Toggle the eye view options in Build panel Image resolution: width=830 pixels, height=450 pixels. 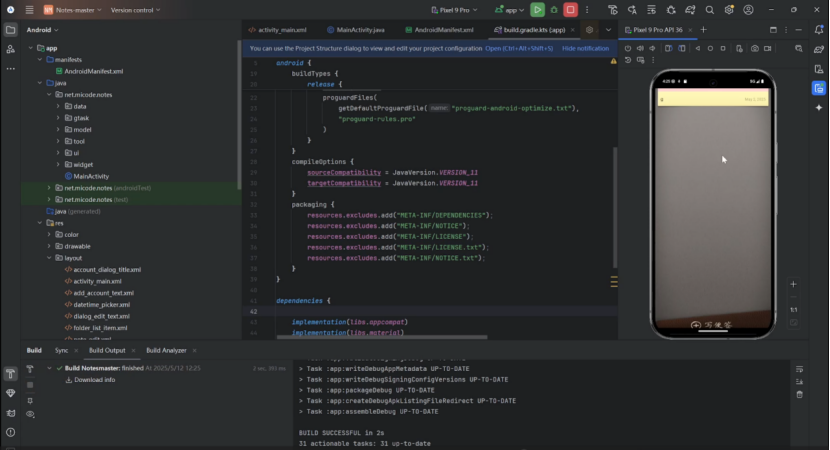[x=30, y=414]
